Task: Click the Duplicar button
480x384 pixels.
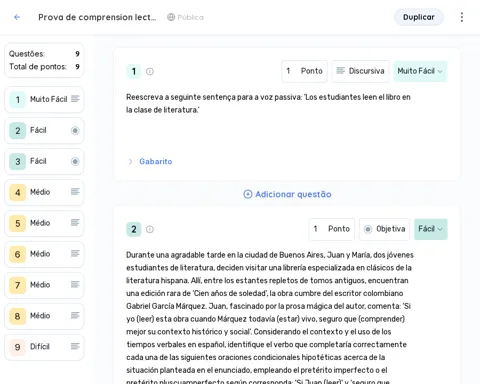Action: (419, 17)
